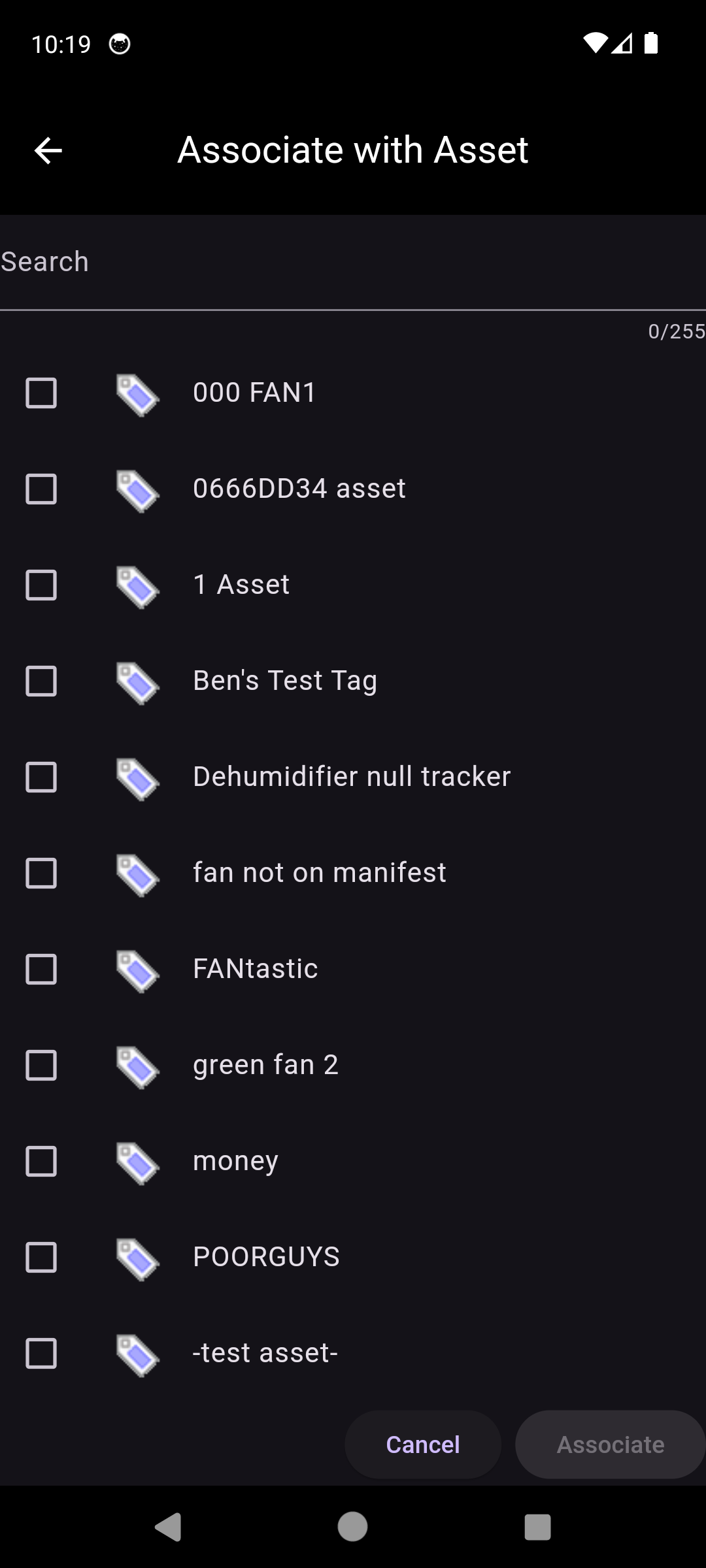Tick the -test asset- checkbox

41,1354
